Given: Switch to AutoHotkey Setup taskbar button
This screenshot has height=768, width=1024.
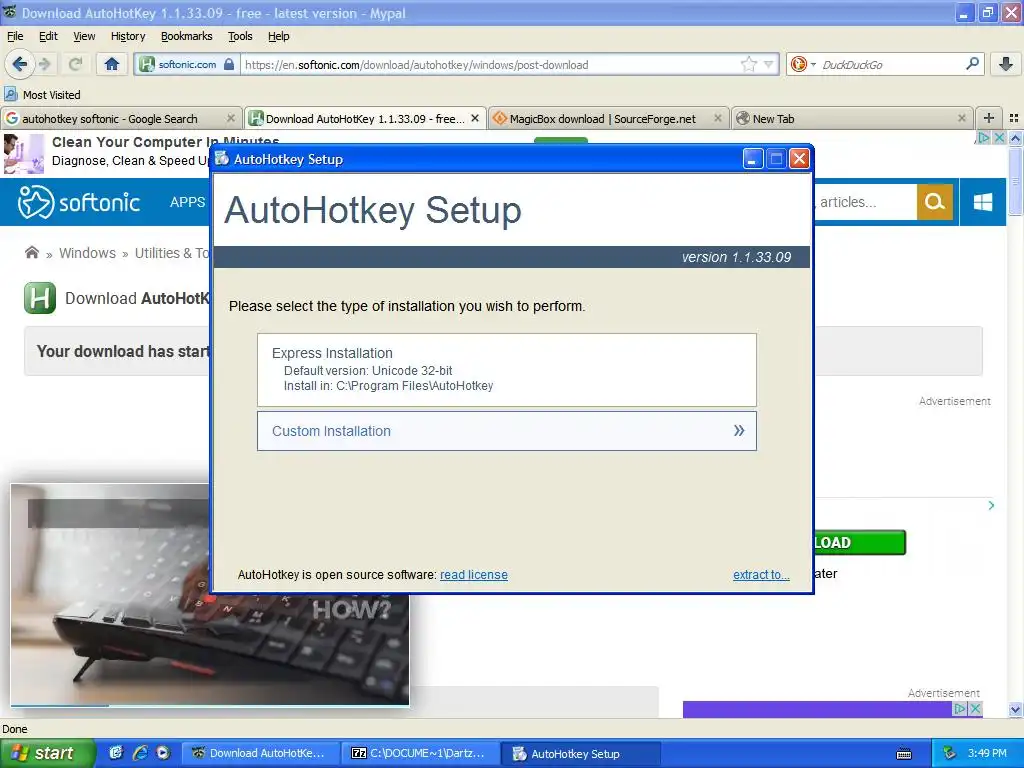Looking at the screenshot, I should (x=581, y=753).
